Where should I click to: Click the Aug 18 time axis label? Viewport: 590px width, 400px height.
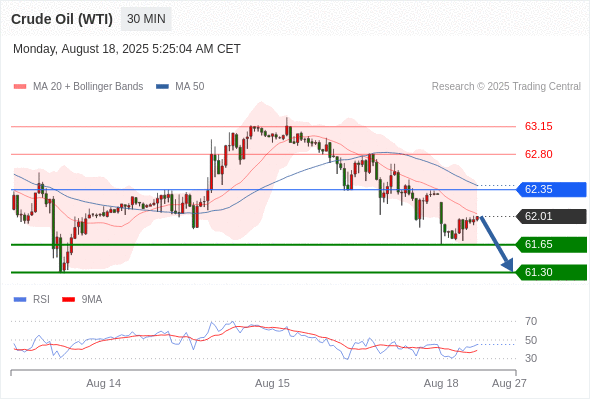tap(441, 383)
